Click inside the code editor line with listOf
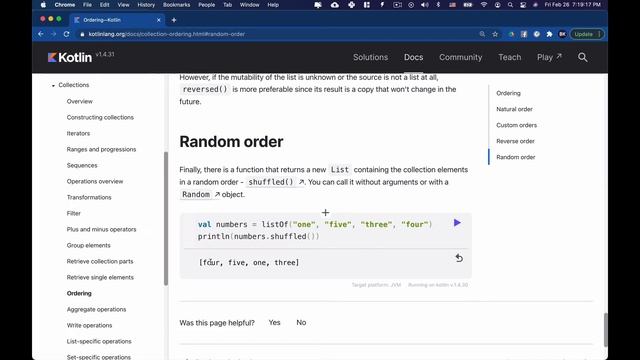The height and width of the screenshot is (360, 640). (x=315, y=224)
